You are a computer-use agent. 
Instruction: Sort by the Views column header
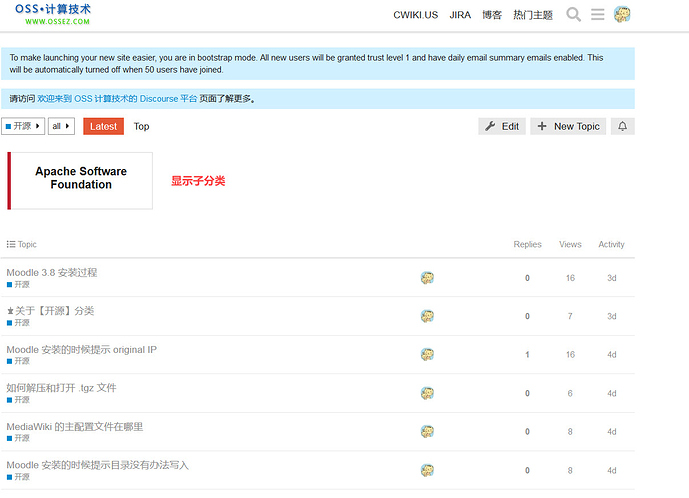pos(570,244)
